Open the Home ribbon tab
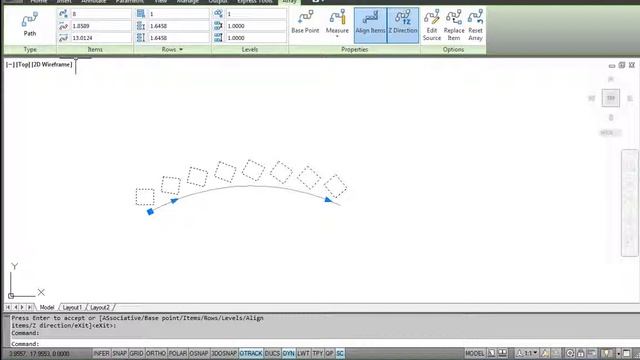640x360 pixels. point(39,2)
